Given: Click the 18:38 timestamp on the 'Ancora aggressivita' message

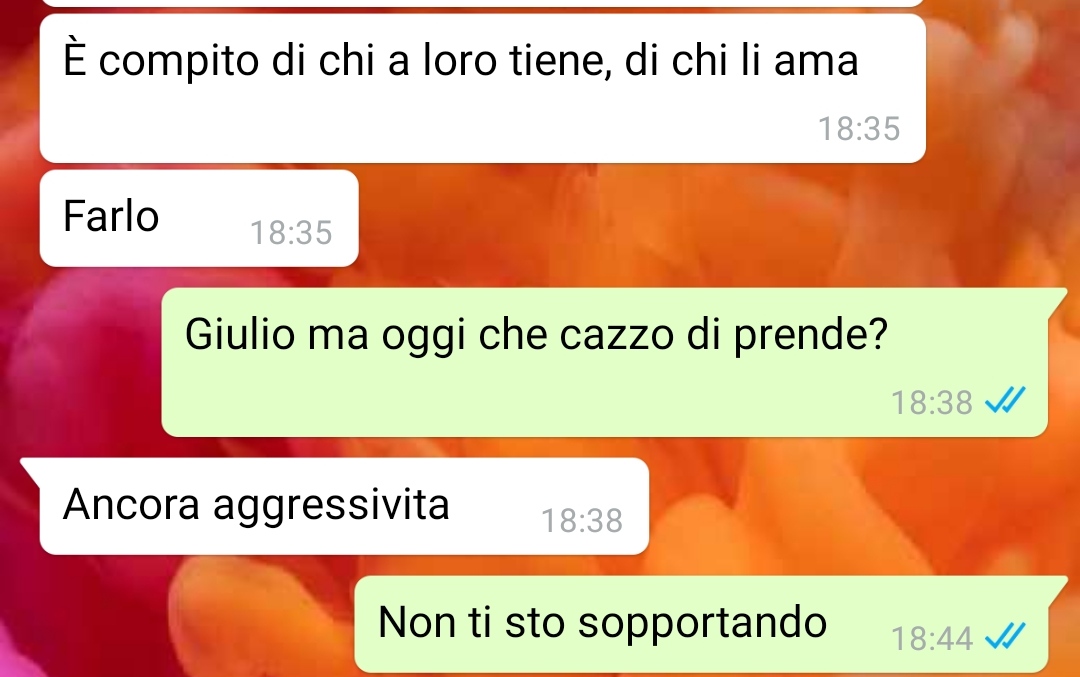Looking at the screenshot, I should [582, 521].
